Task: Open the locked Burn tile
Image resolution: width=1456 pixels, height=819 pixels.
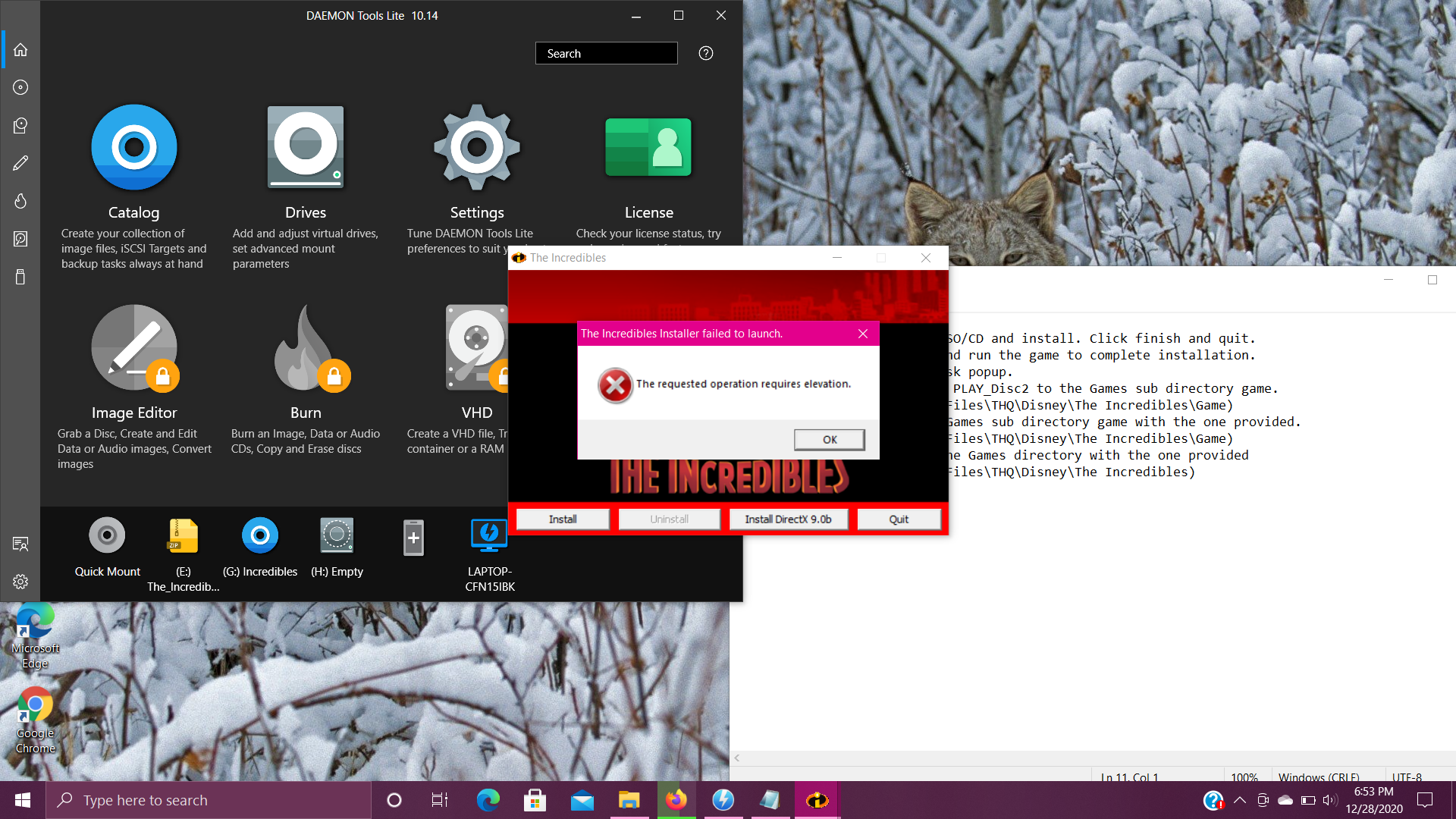Action: [x=306, y=379]
